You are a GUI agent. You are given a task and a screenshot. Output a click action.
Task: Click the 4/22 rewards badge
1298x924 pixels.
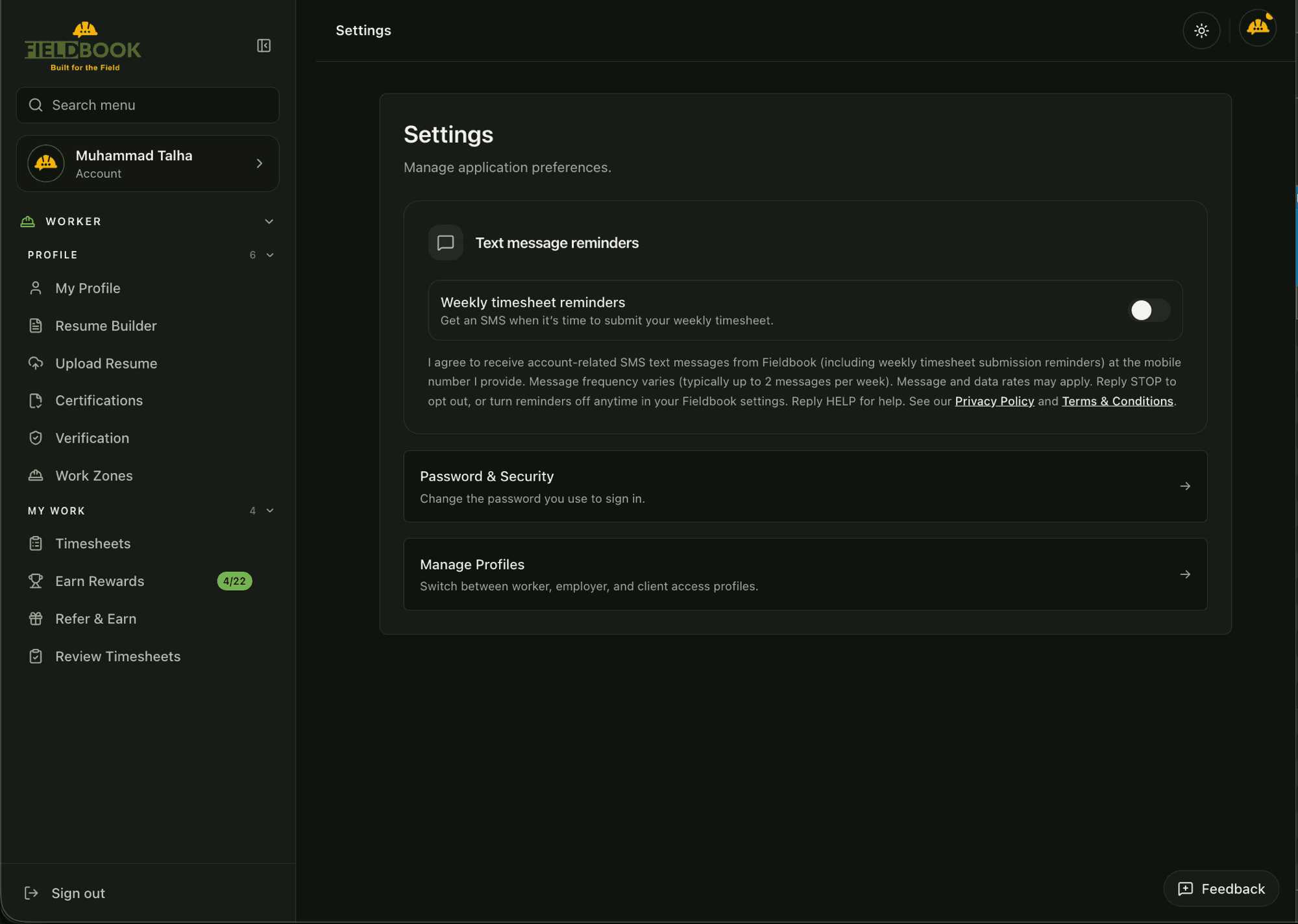pyautogui.click(x=234, y=581)
